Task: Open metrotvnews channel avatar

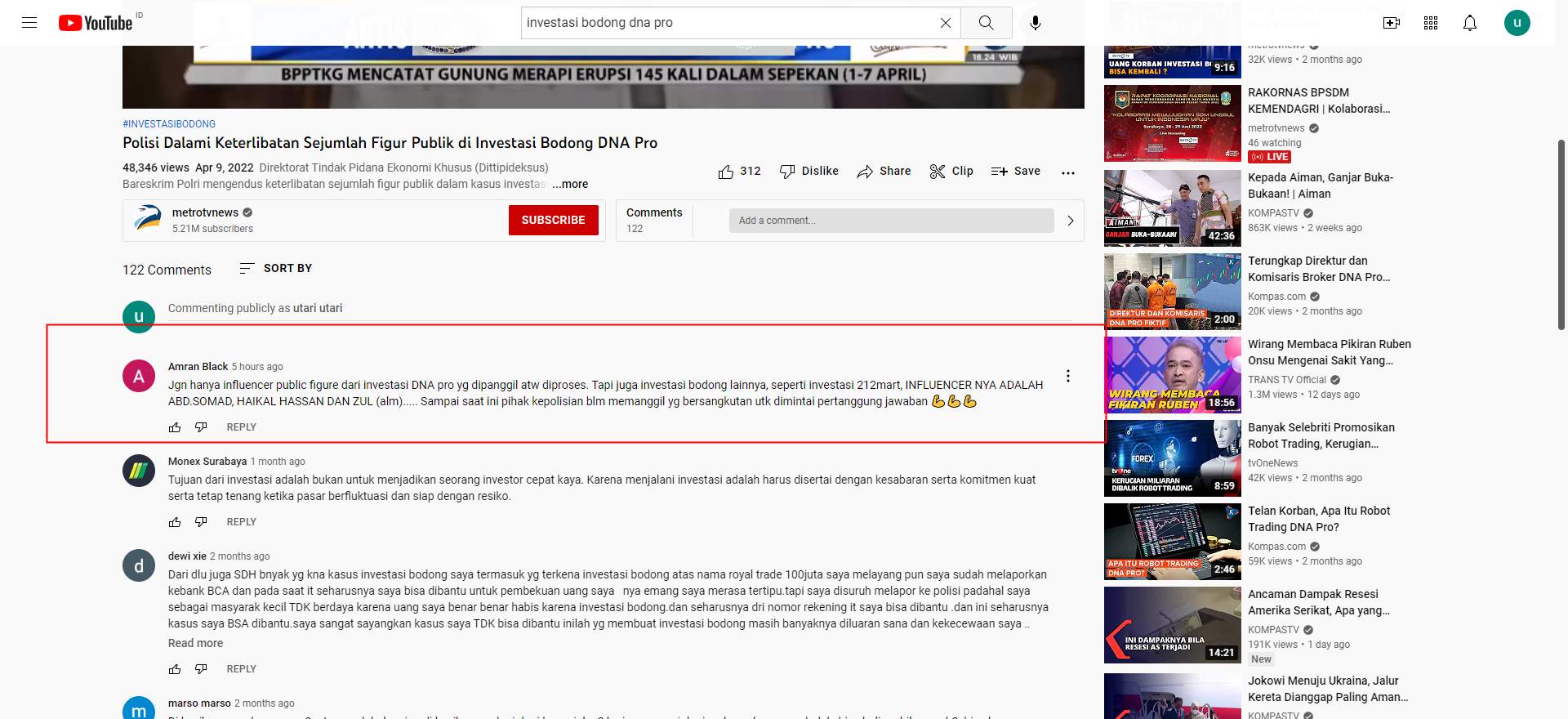Action: pyautogui.click(x=148, y=220)
